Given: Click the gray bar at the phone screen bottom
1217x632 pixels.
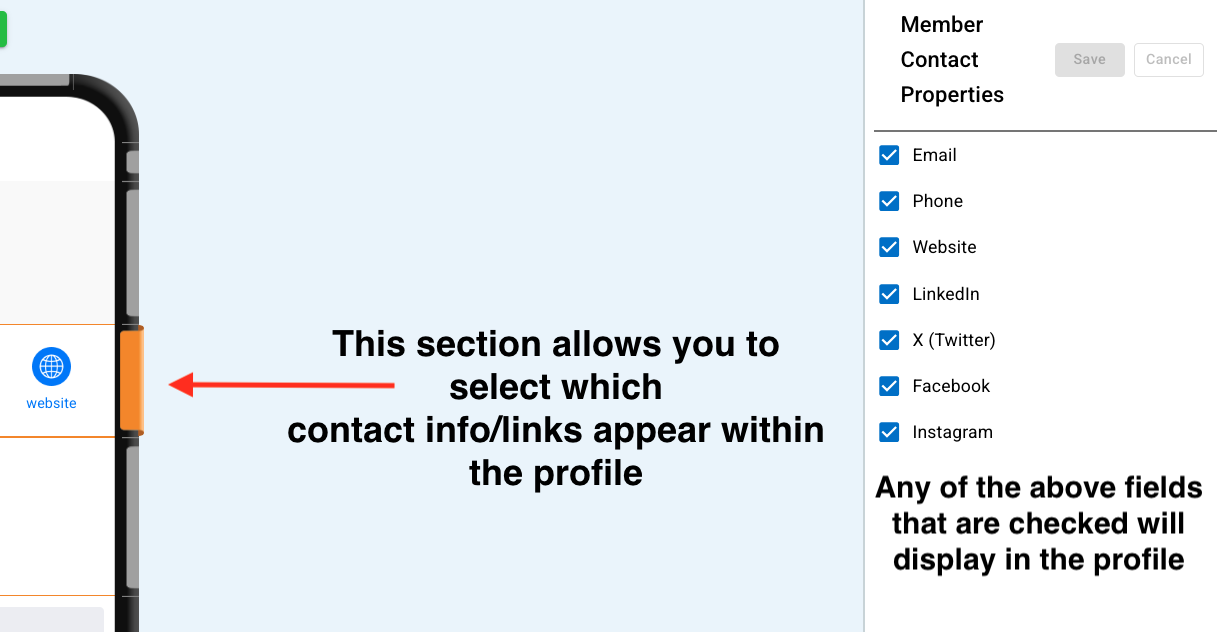Looking at the screenshot, I should coord(52,619).
